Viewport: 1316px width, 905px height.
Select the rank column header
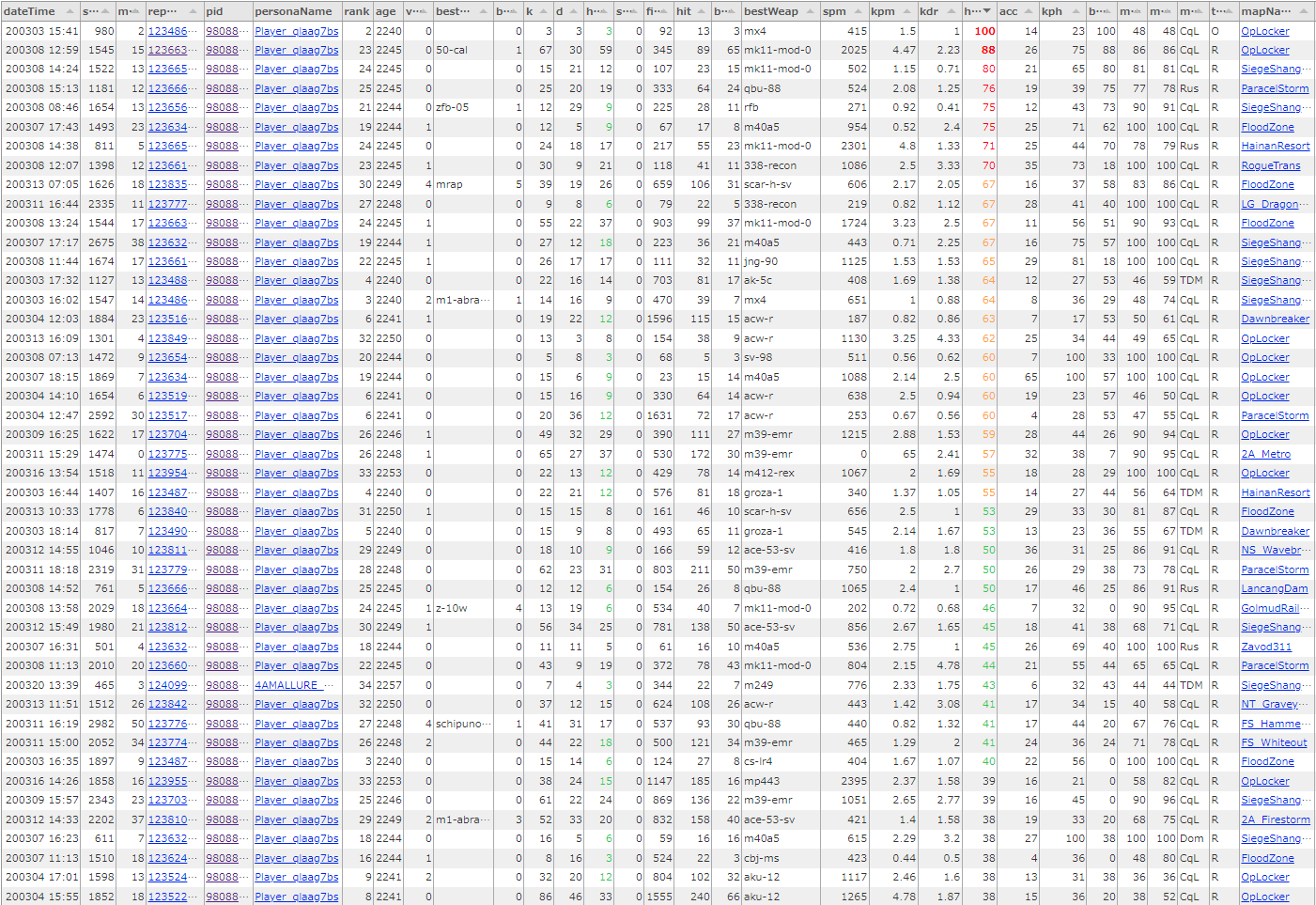(357, 11)
